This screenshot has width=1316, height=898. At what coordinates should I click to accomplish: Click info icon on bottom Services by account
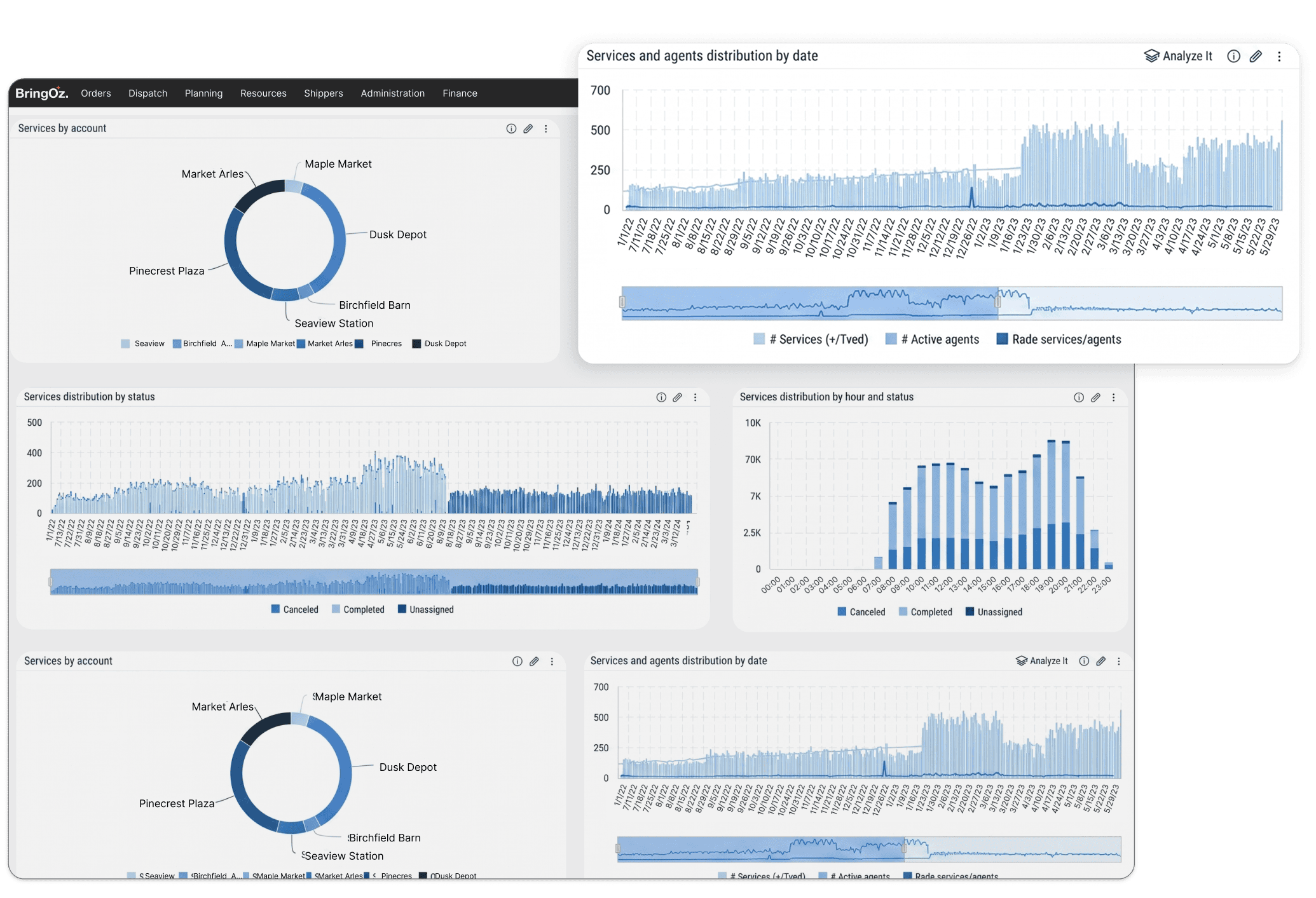517,661
